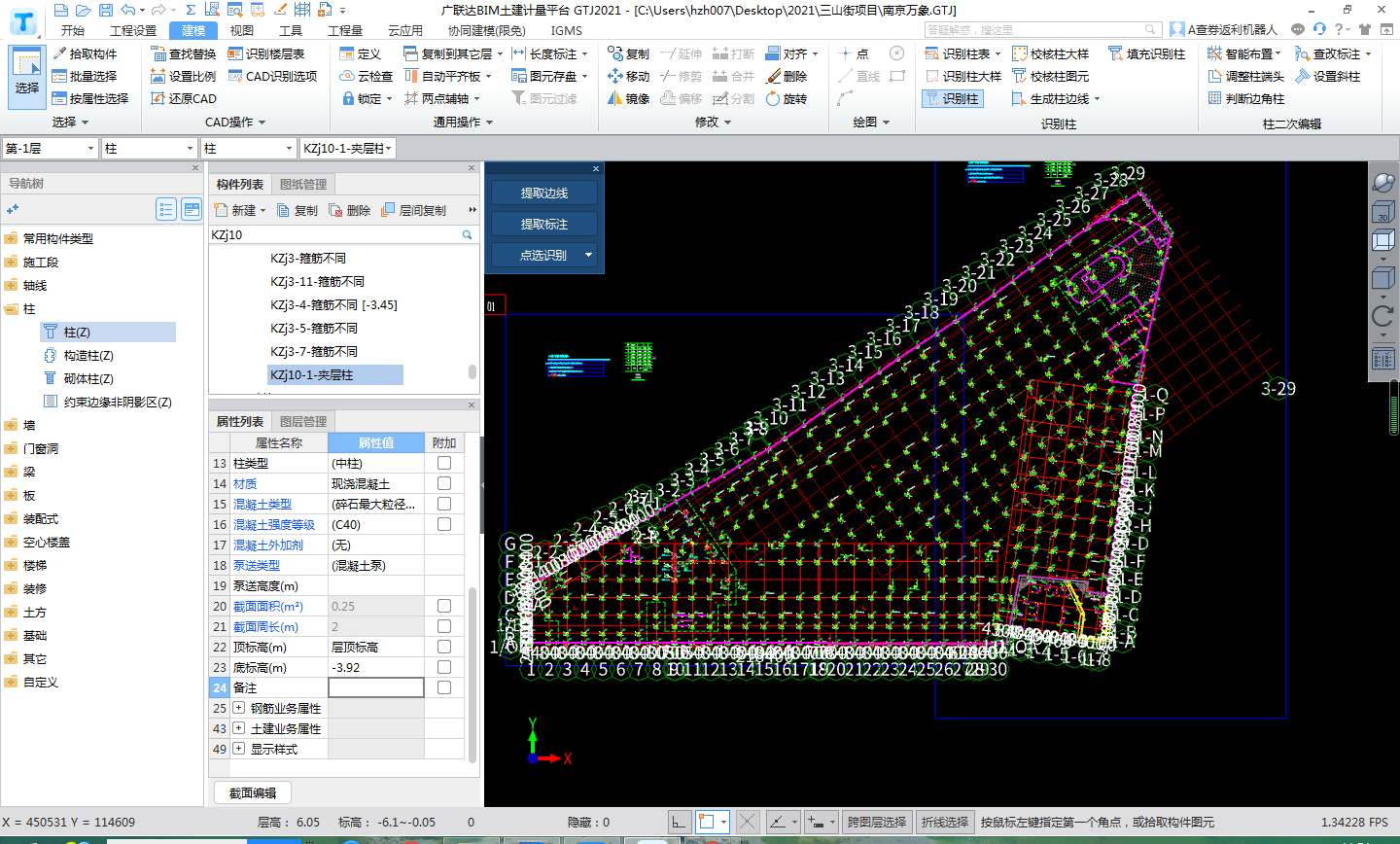Open 识别楼层表 tool
The width and height of the screenshot is (1400, 844).
pyautogui.click(x=266, y=53)
